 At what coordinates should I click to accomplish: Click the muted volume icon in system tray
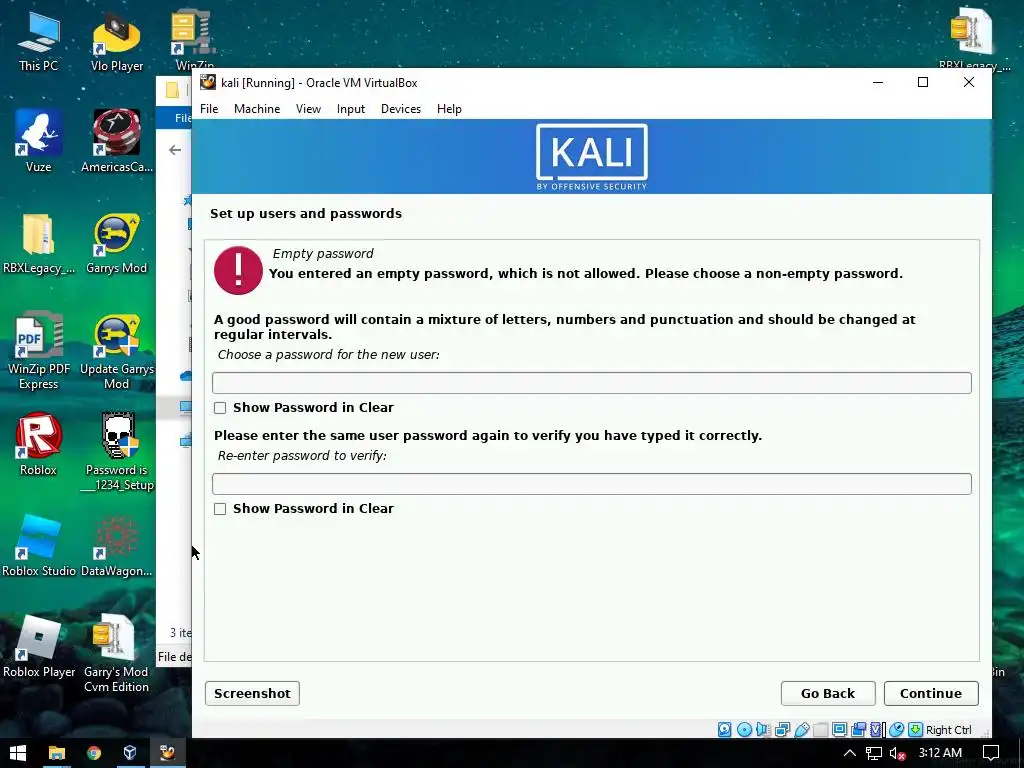898,754
